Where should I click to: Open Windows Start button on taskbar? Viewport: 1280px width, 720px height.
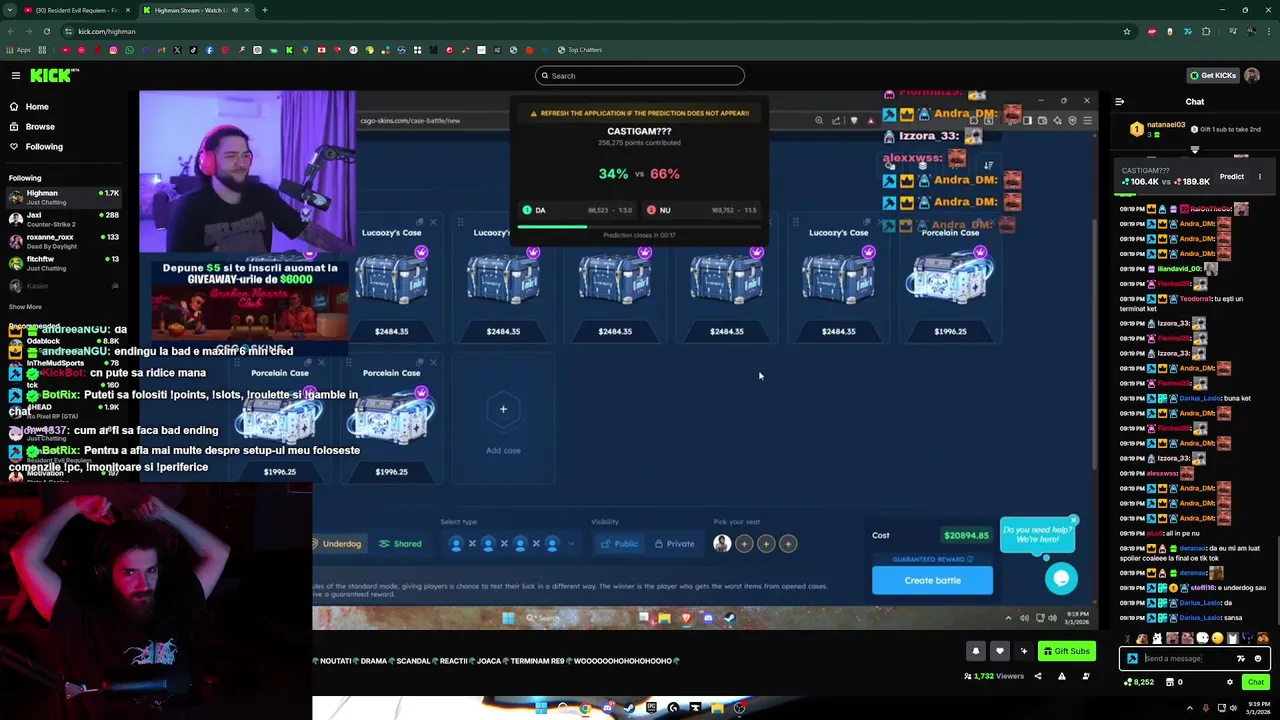point(540,708)
